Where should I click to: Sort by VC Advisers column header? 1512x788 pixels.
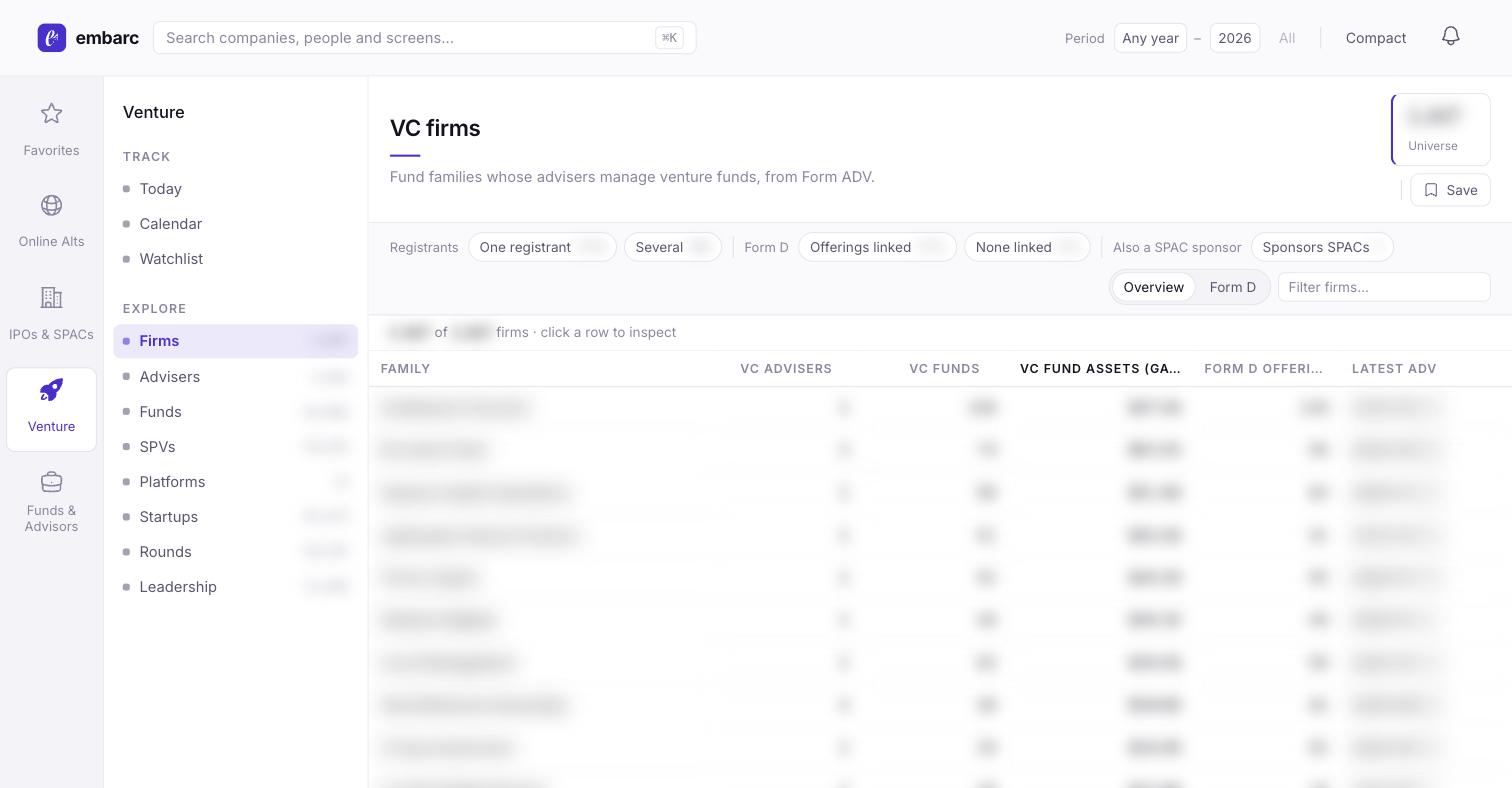[786, 369]
